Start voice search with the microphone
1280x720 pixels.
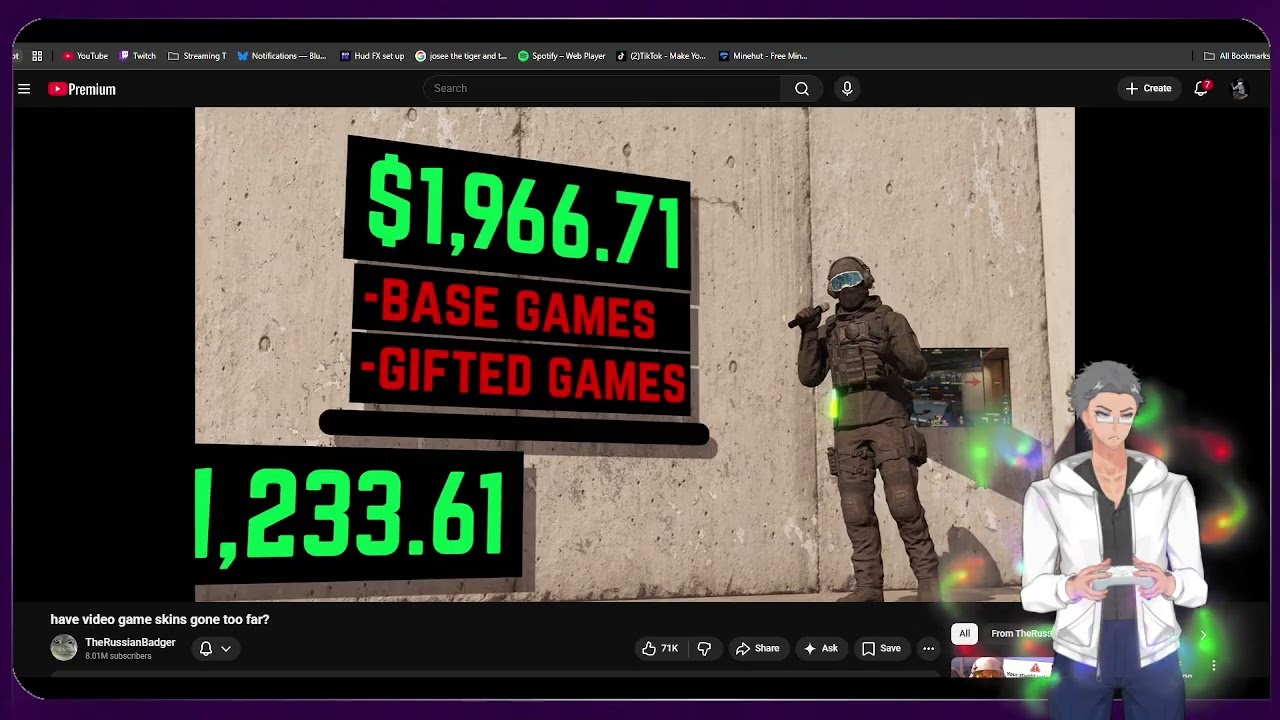coord(847,88)
